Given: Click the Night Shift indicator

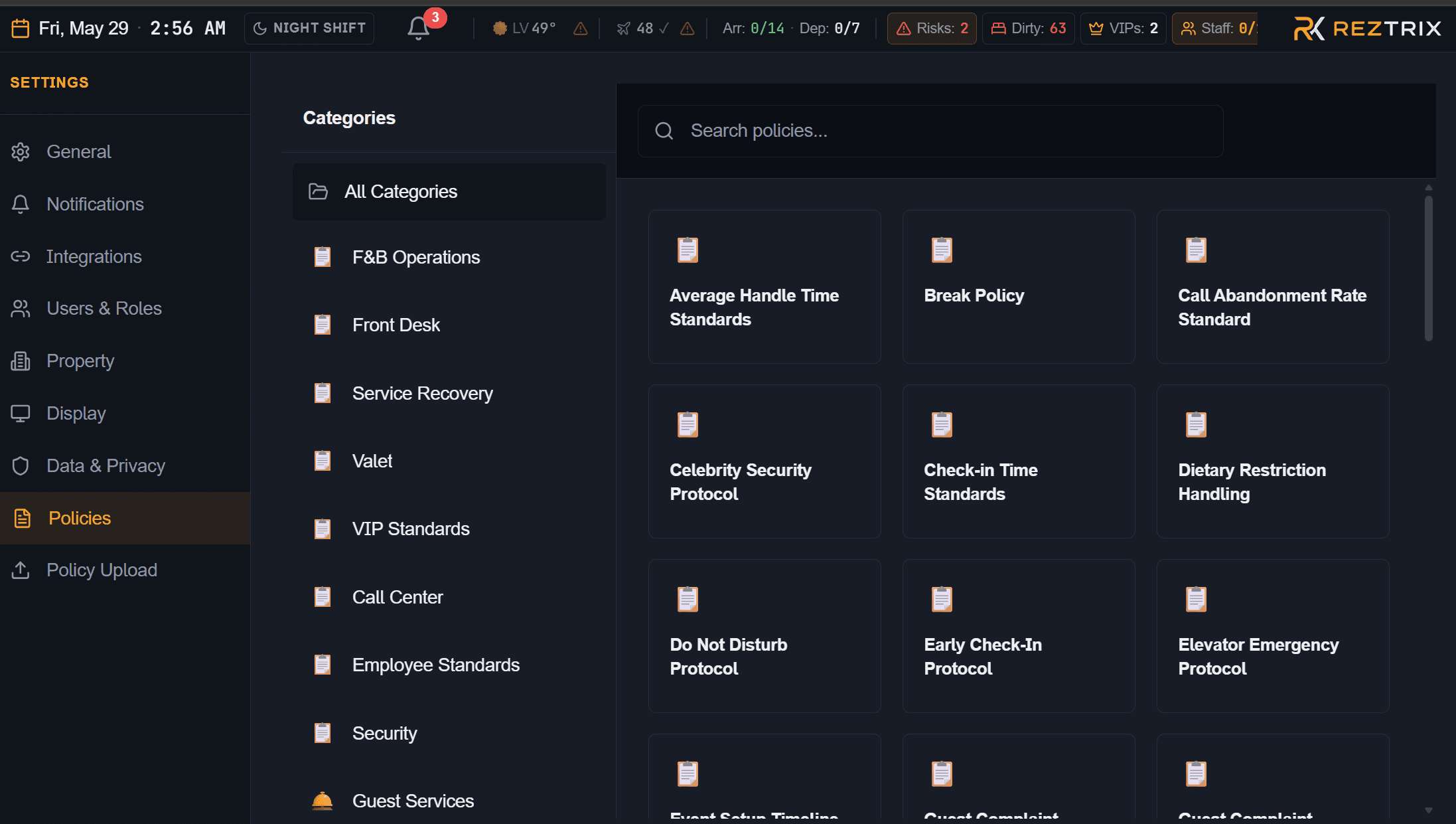Looking at the screenshot, I should tap(309, 29).
